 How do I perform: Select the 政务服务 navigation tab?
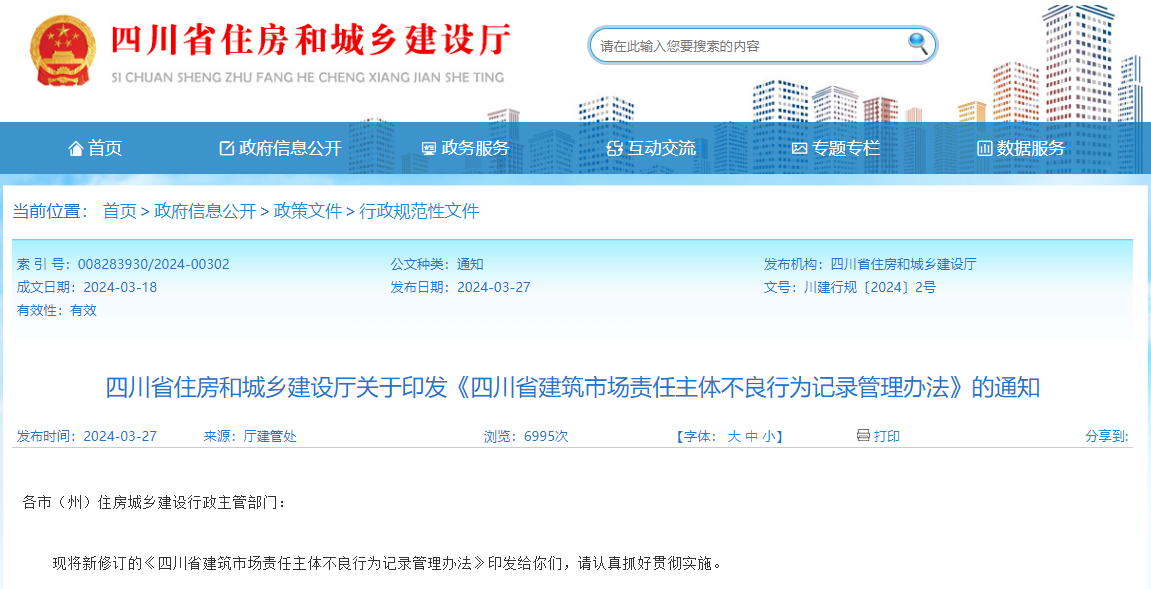click(470, 147)
